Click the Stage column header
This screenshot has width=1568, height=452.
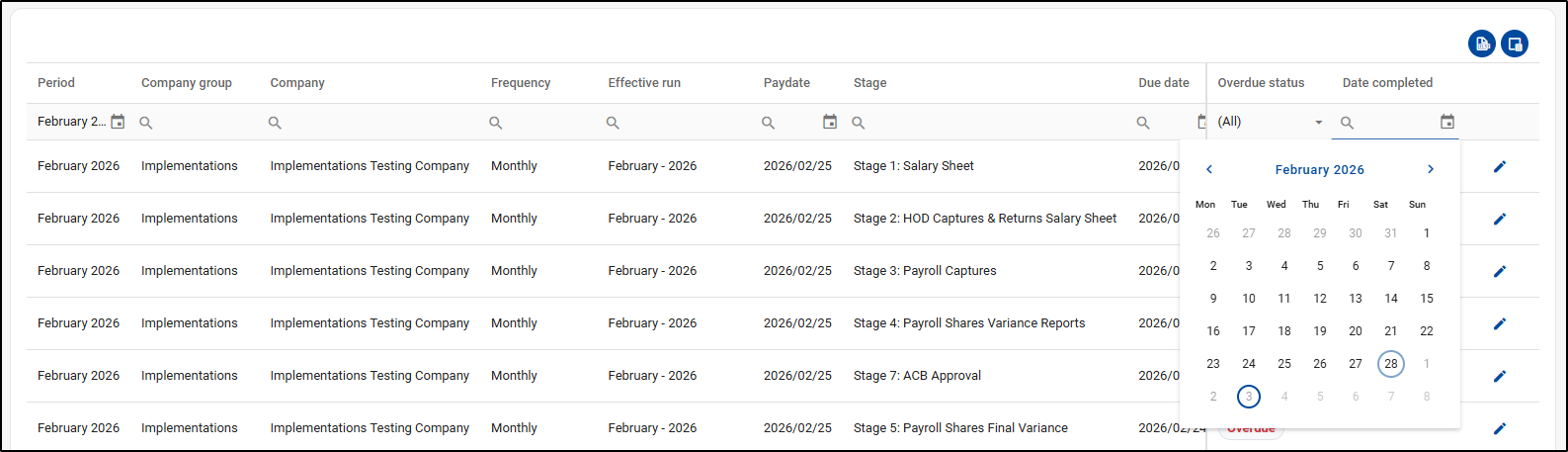(x=869, y=83)
